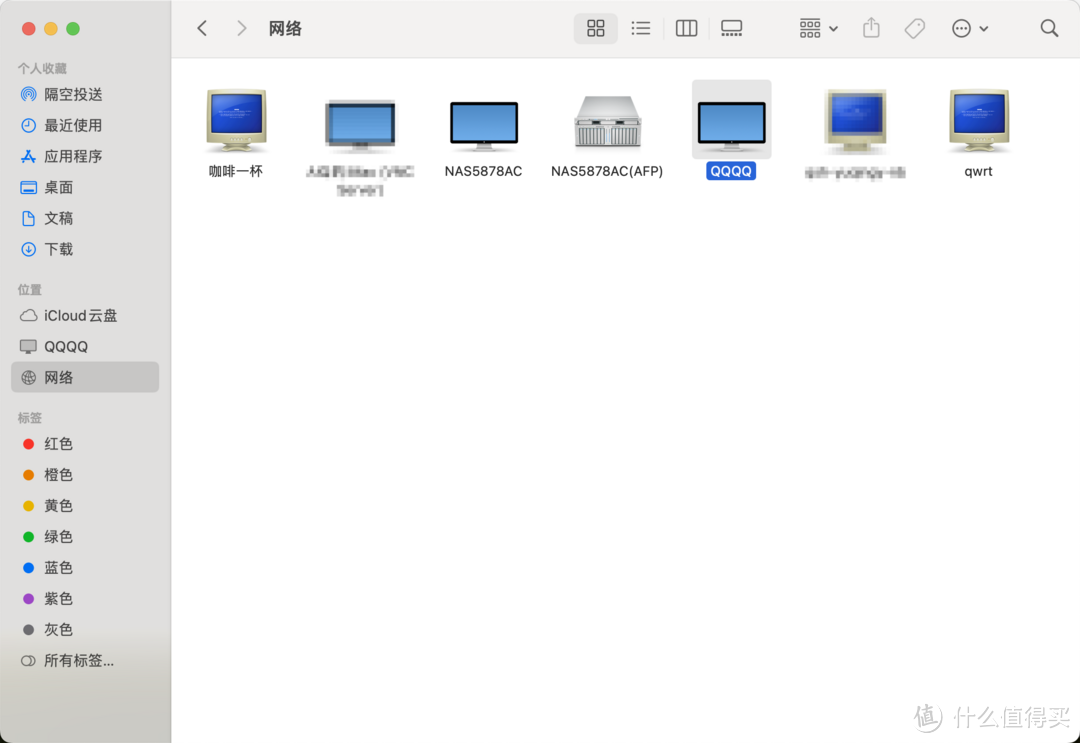
Task: Open 应用程序 in the sidebar
Action: (85, 156)
